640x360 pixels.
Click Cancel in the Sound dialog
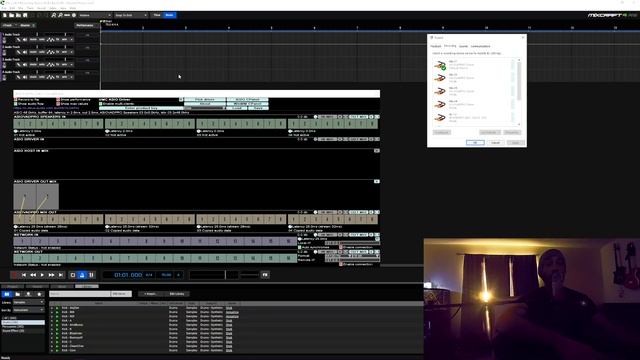[496, 142]
